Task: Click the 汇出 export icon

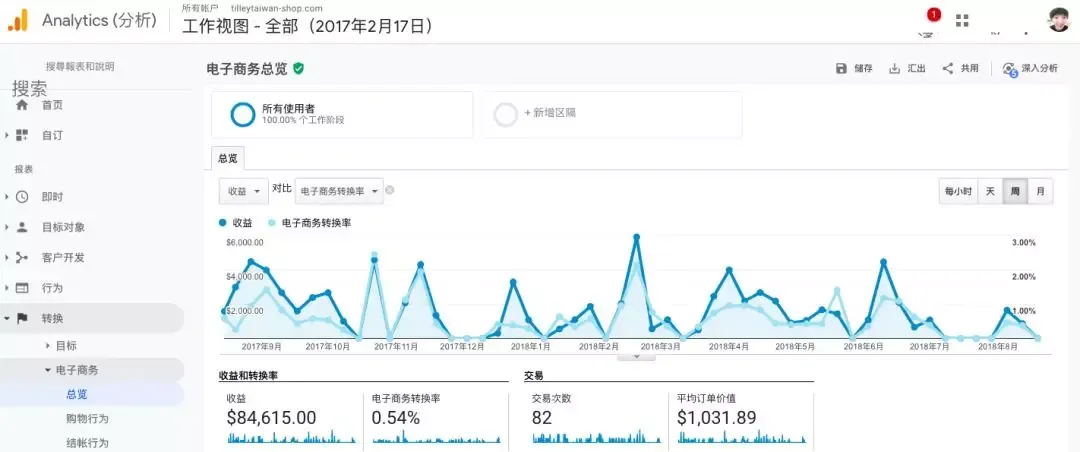Action: coord(895,68)
